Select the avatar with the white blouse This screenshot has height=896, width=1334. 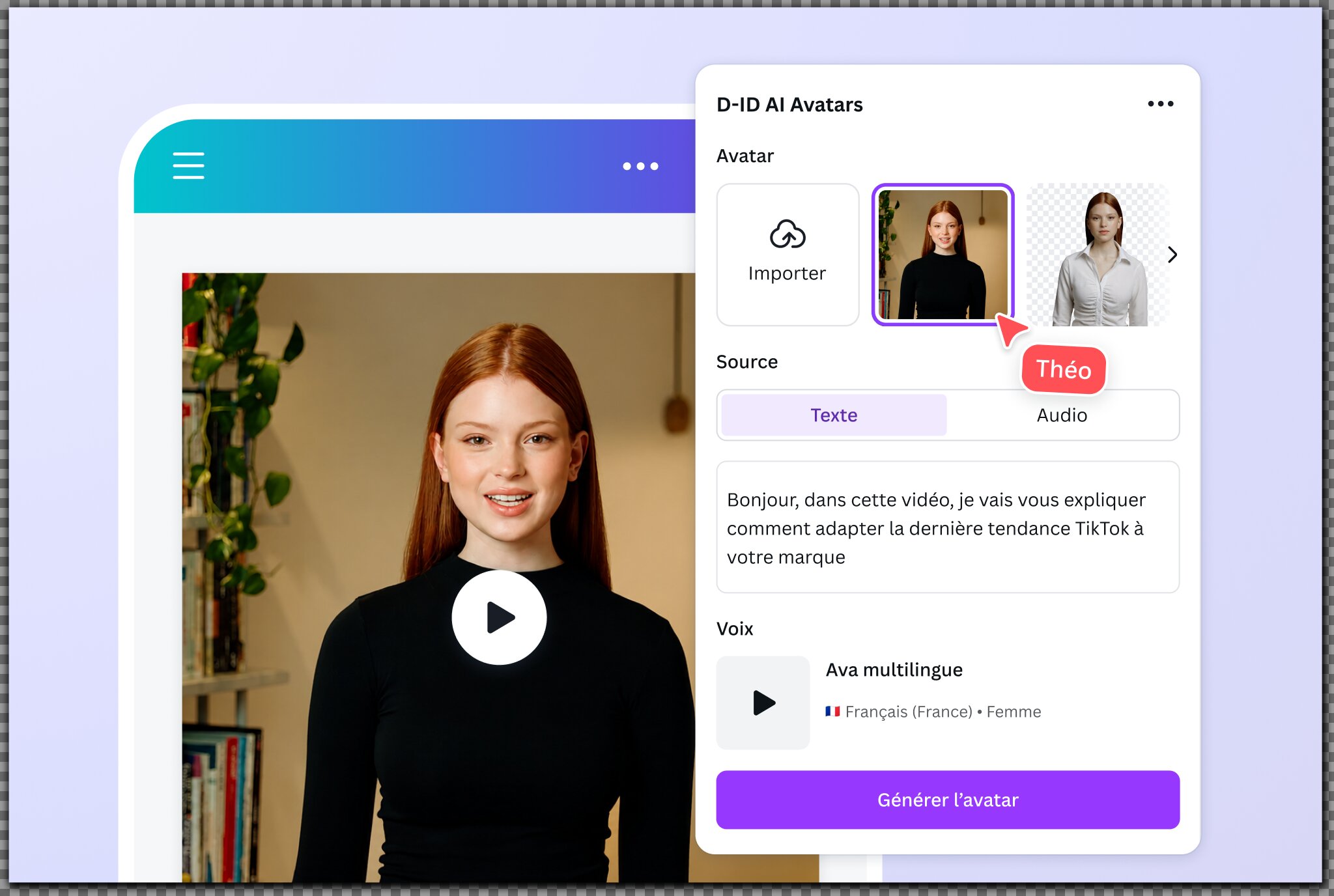pos(1098,255)
